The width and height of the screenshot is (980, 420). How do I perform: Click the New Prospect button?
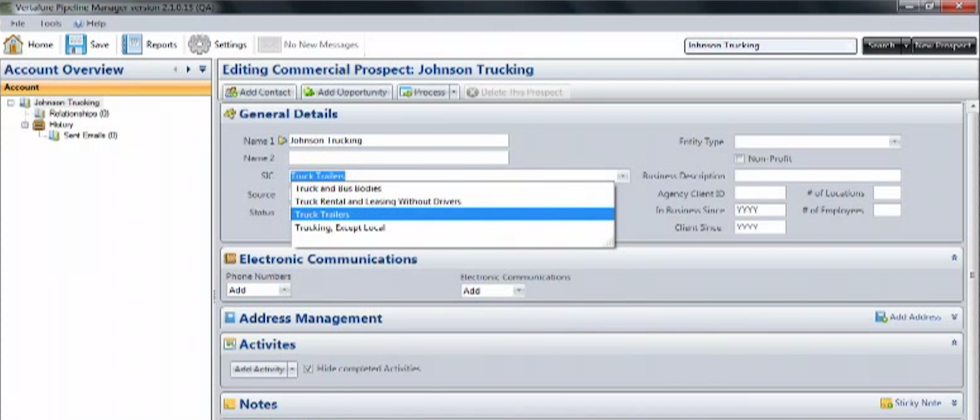[944, 46]
